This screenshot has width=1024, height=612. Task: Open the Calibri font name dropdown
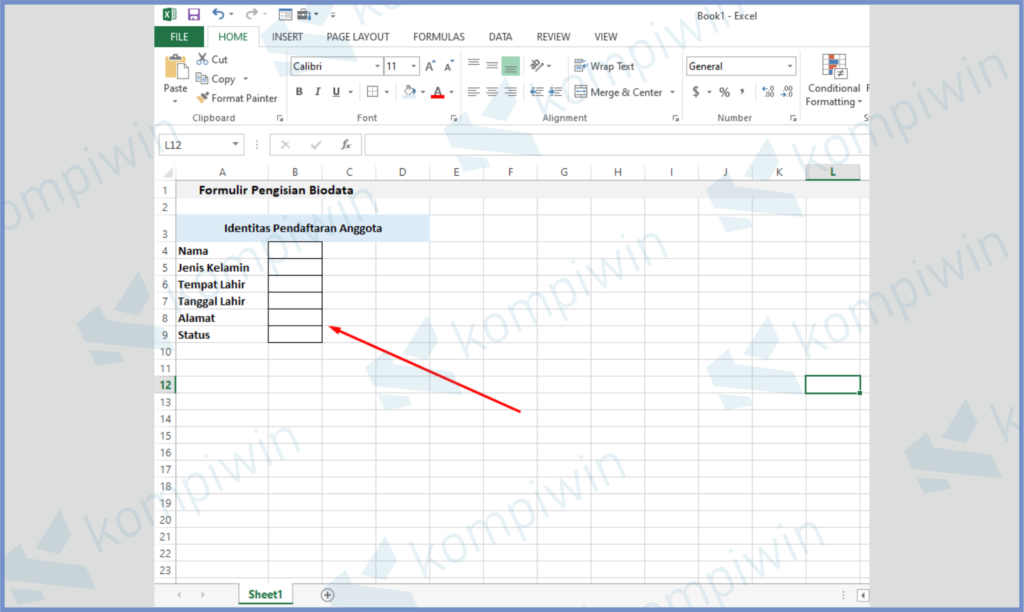[x=377, y=66]
